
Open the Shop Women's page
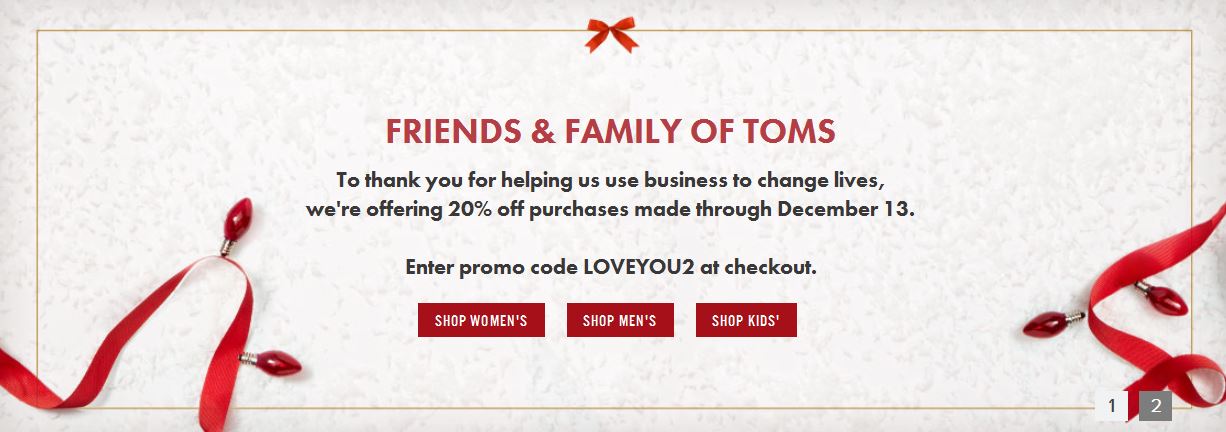click(481, 320)
